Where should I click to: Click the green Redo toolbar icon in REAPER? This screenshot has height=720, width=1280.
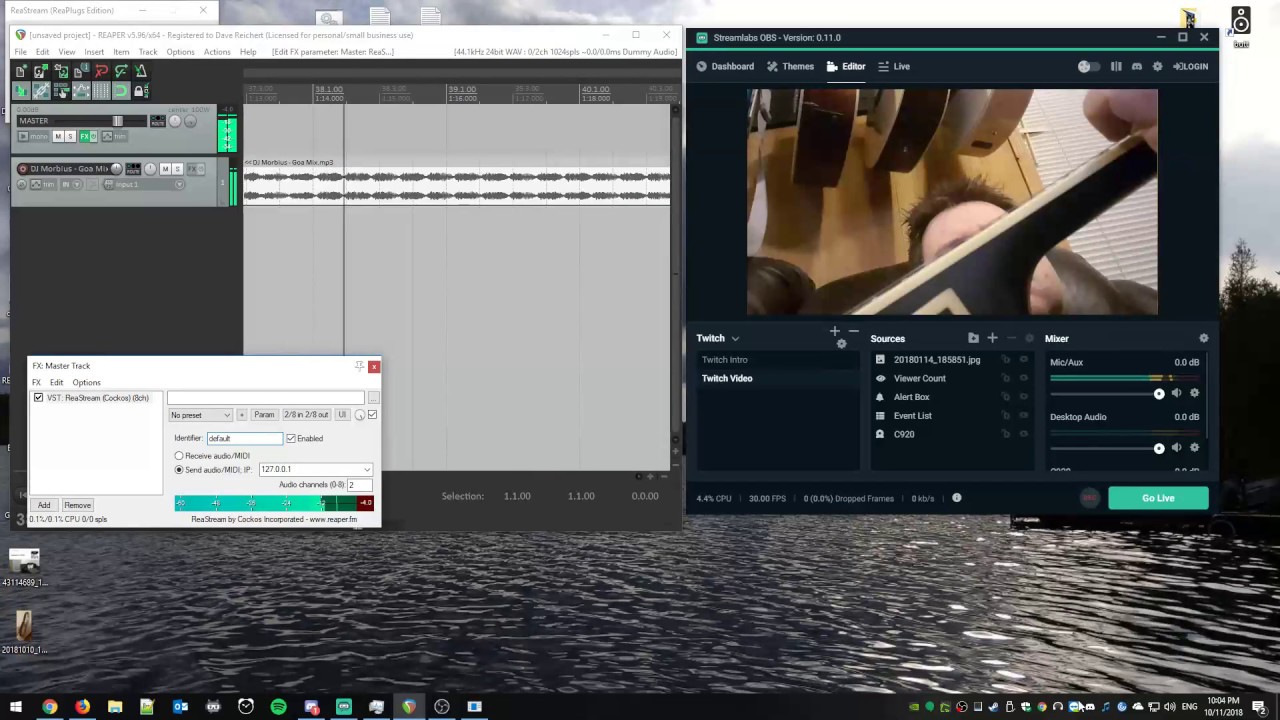(121, 71)
